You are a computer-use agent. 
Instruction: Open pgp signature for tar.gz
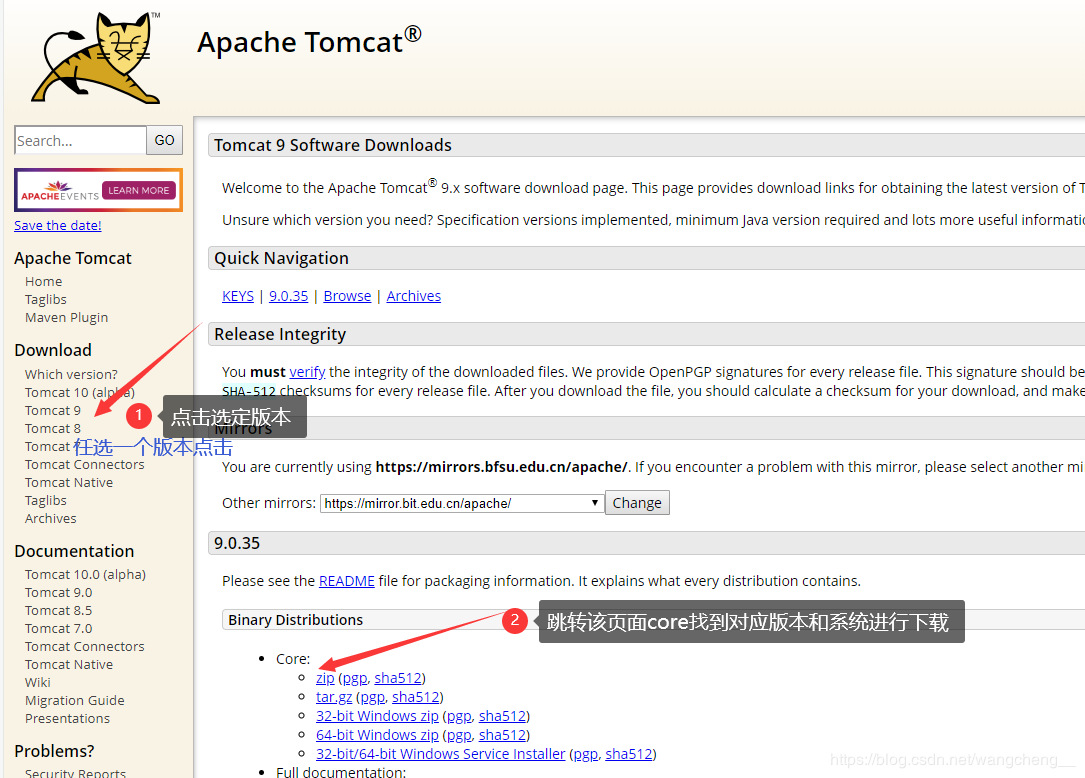coord(372,697)
